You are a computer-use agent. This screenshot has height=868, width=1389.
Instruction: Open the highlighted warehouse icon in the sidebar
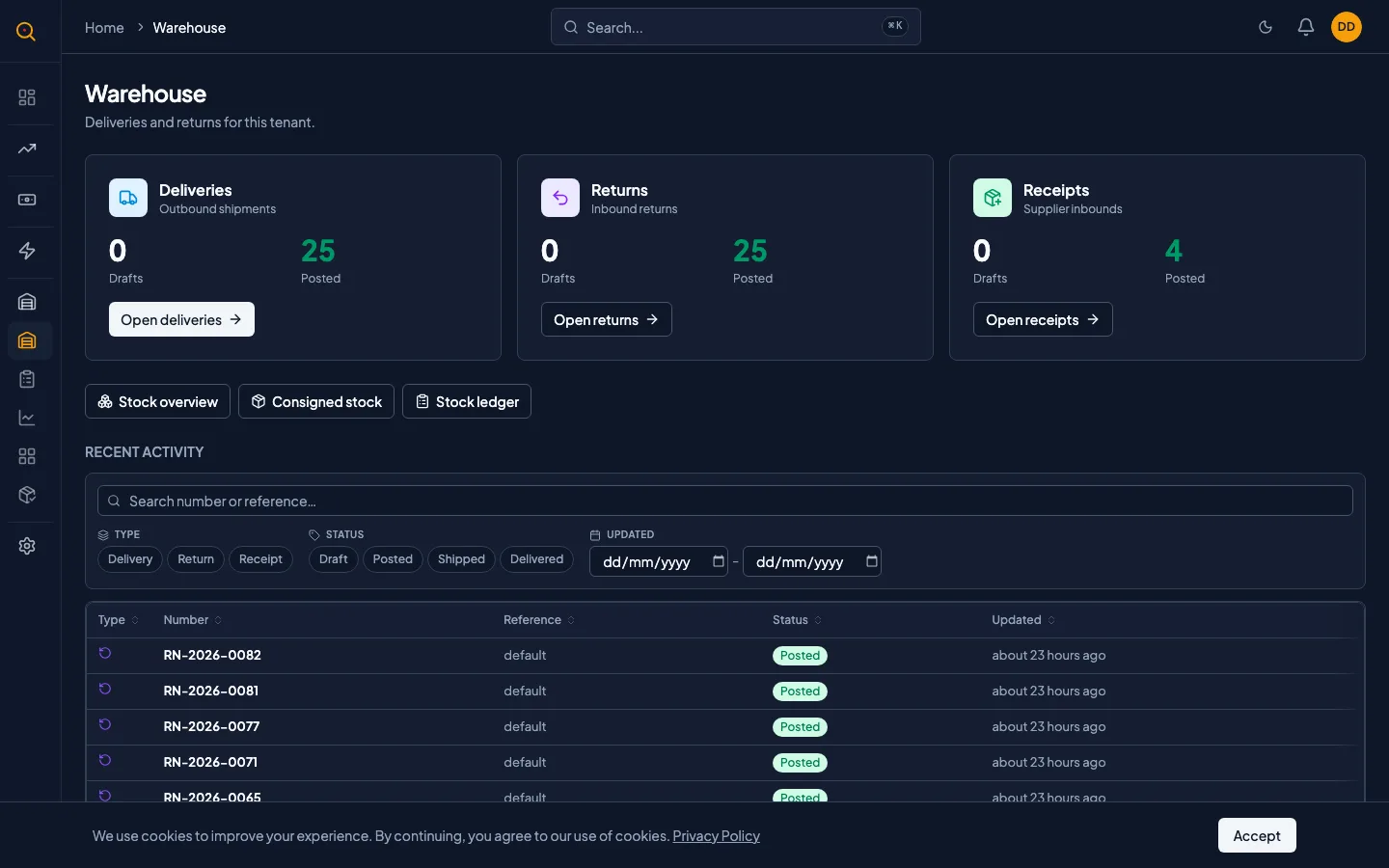tap(27, 340)
